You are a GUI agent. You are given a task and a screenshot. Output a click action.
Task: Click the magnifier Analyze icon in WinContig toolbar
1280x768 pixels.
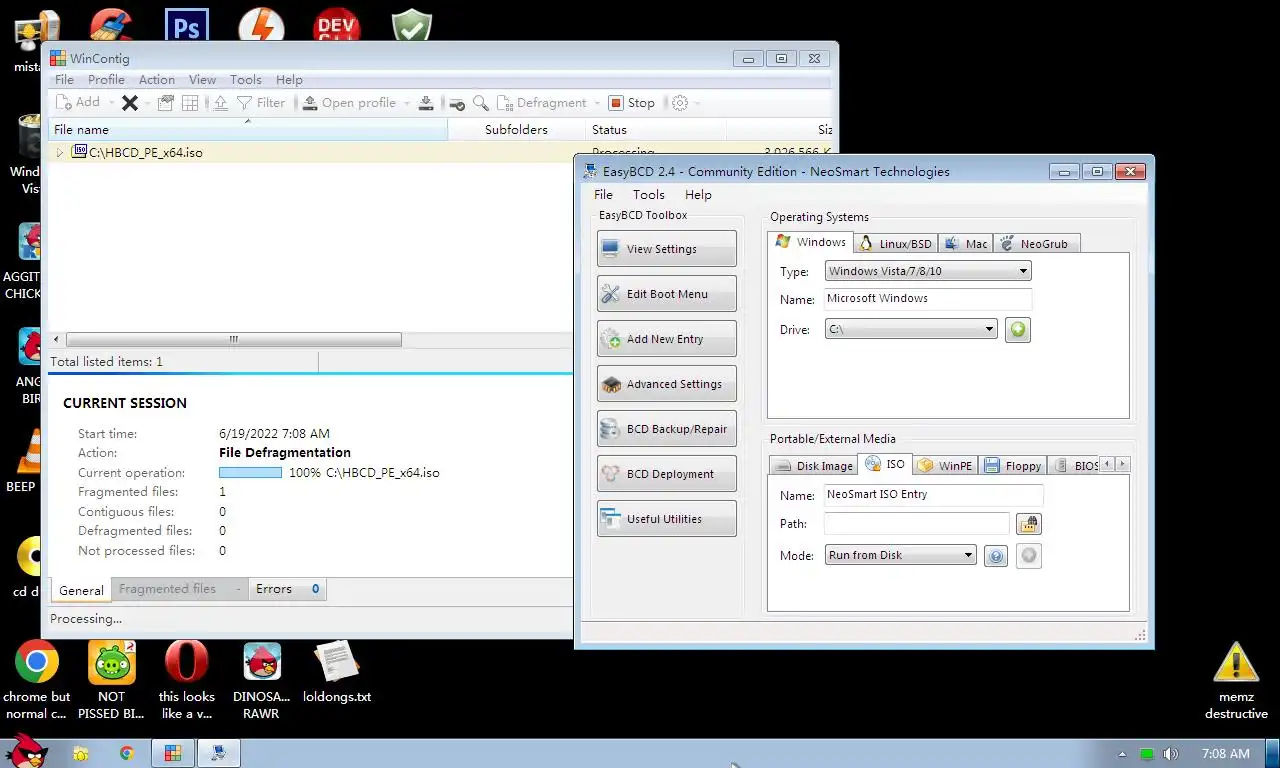[x=481, y=103]
